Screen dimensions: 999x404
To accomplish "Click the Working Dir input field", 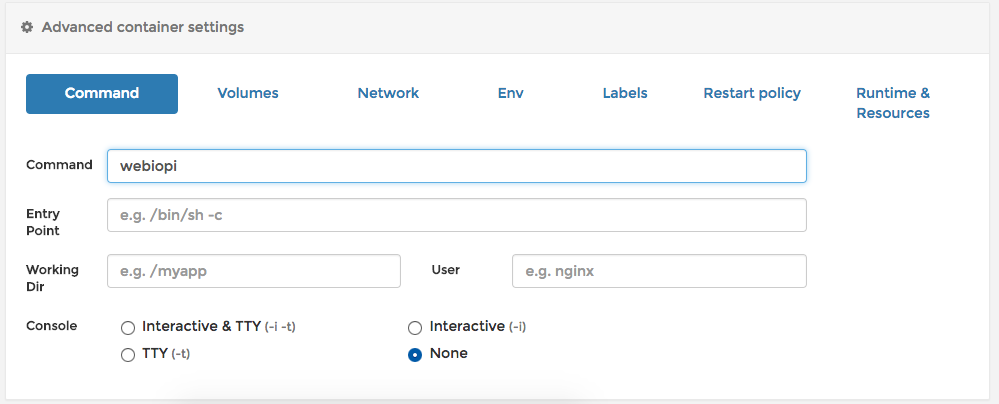I will (x=253, y=271).
